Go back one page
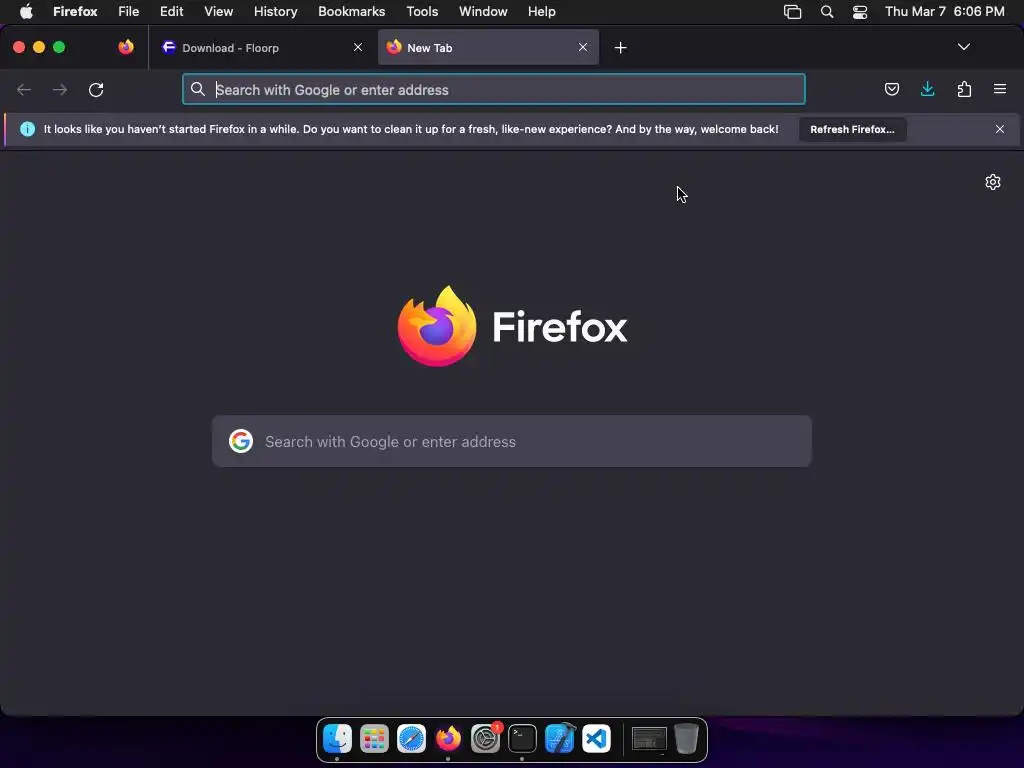 [24, 89]
